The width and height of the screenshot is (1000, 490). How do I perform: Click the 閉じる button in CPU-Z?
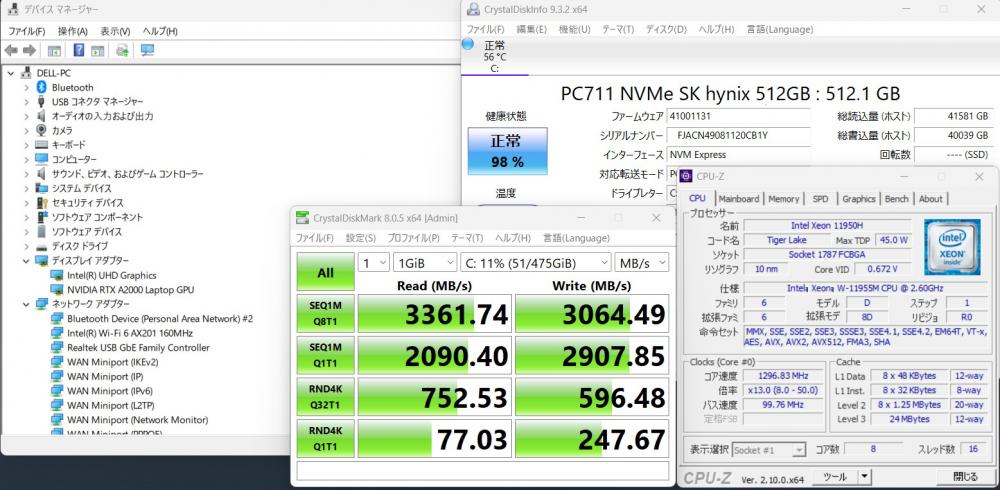click(x=966, y=476)
